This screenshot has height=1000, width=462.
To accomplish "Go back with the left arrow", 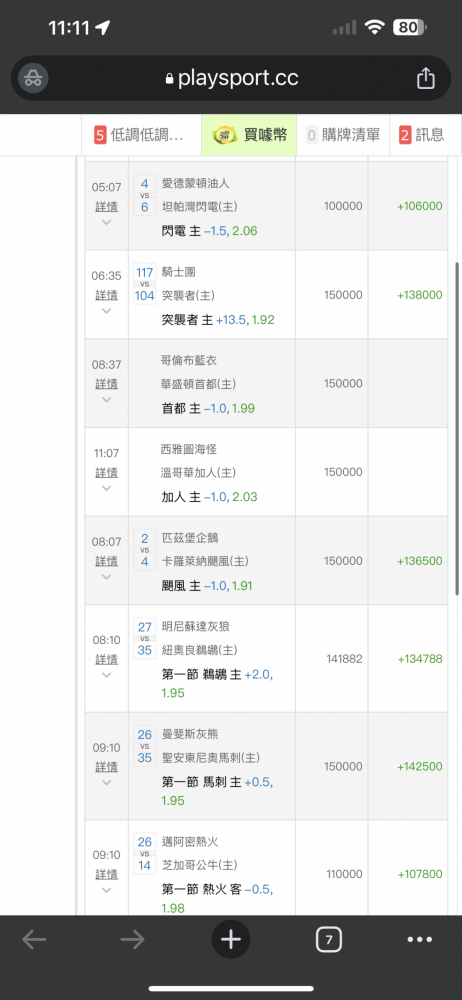I will point(34,940).
